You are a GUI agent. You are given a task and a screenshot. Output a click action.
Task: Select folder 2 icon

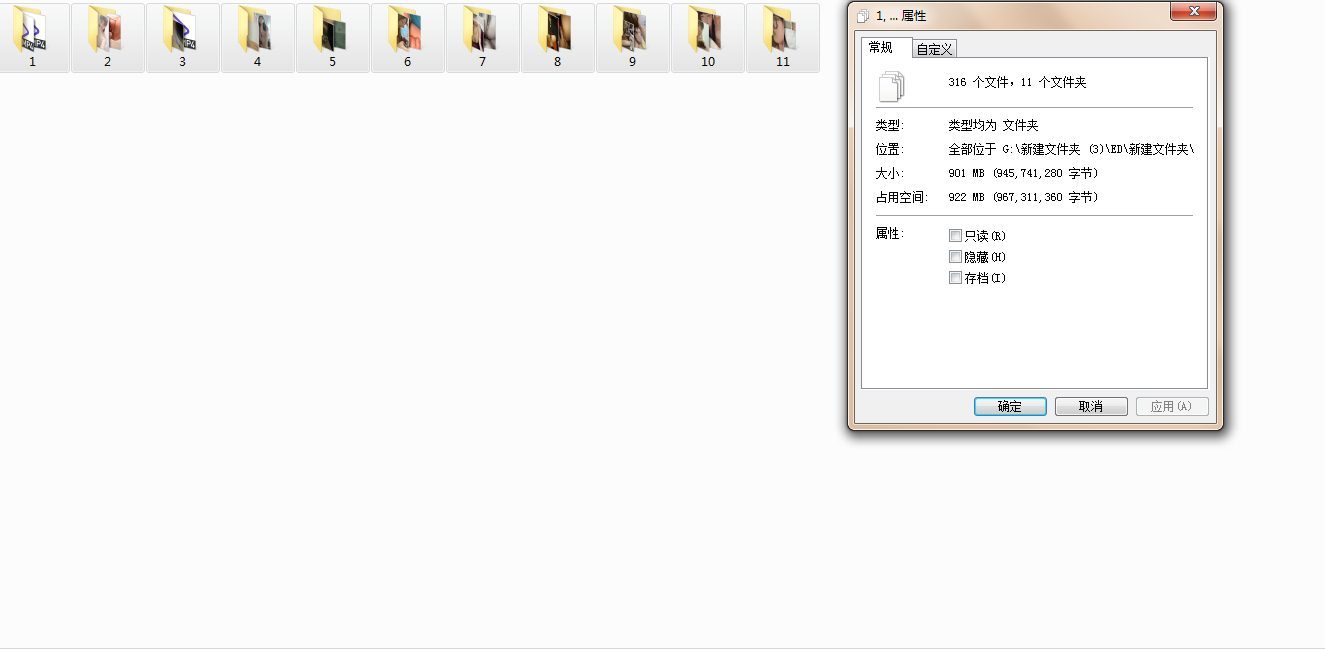pos(107,32)
